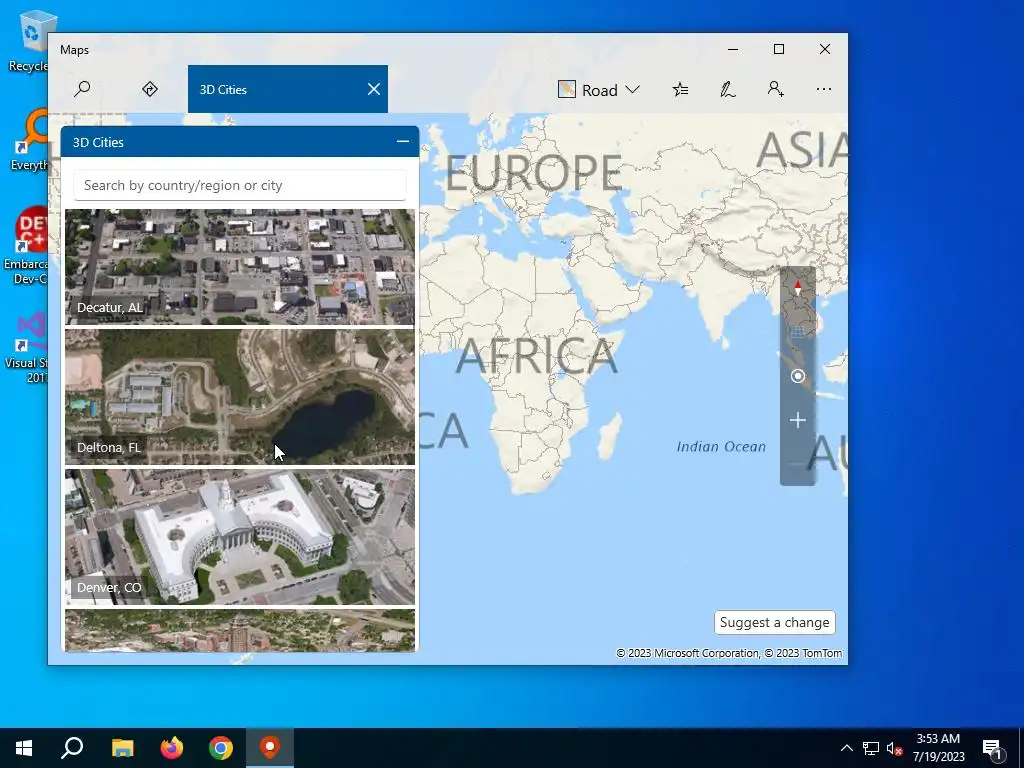
Task: Minimize the 3D Cities panel
Action: tap(403, 142)
